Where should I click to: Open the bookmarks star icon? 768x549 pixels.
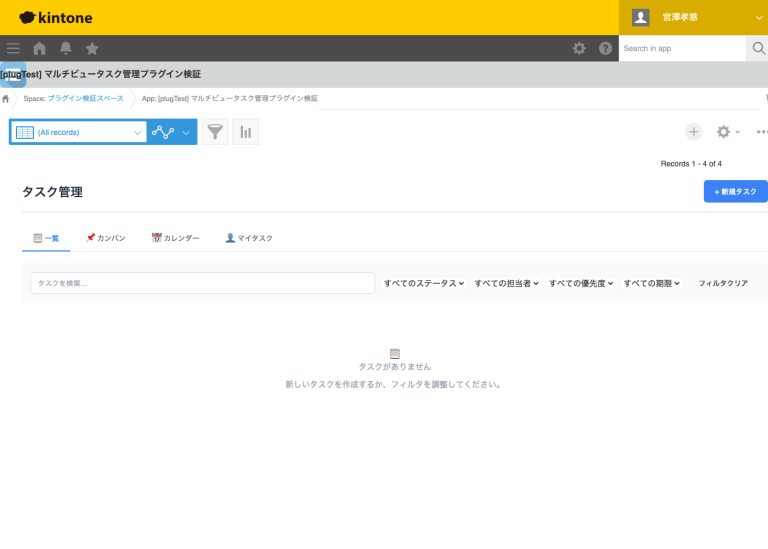[x=92, y=48]
